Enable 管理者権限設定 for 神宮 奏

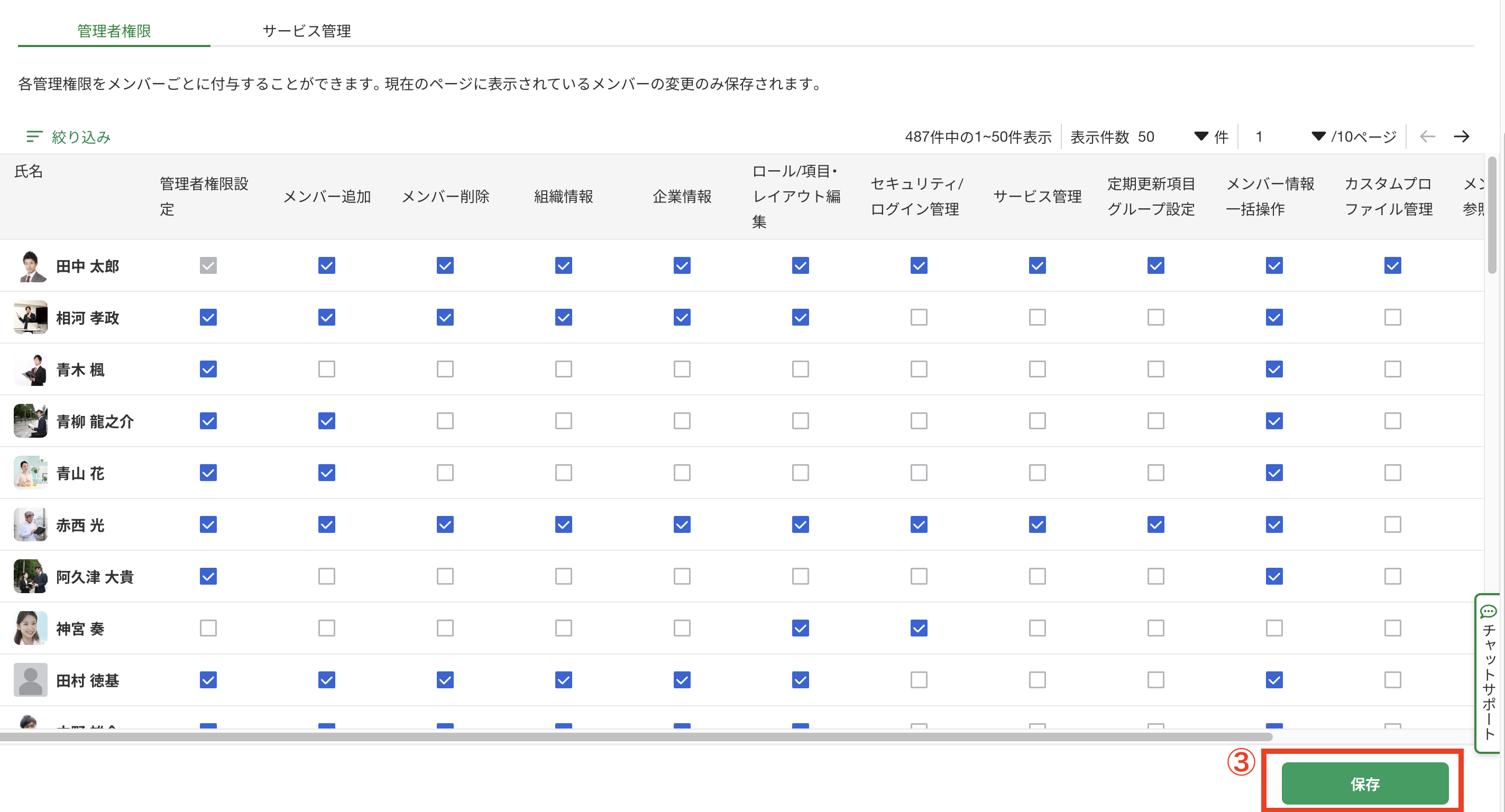[x=208, y=628]
